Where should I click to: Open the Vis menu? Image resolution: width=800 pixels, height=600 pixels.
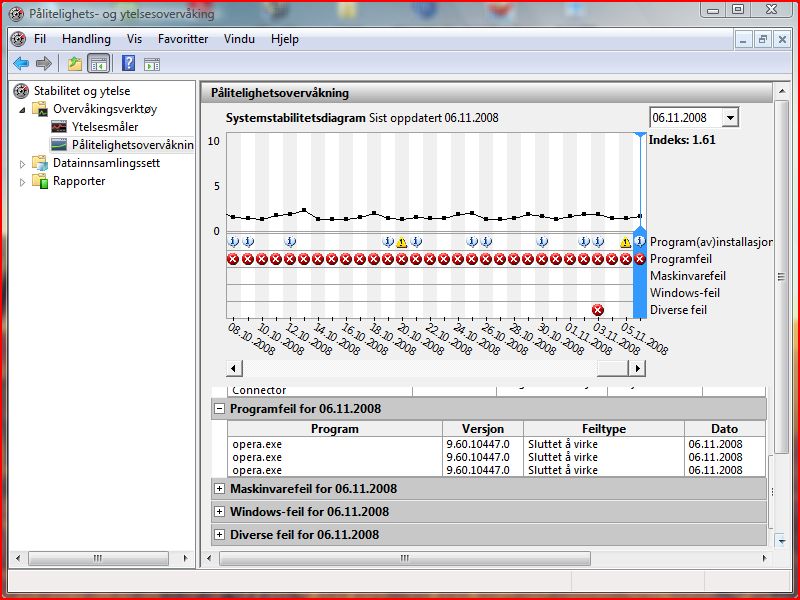(x=135, y=39)
